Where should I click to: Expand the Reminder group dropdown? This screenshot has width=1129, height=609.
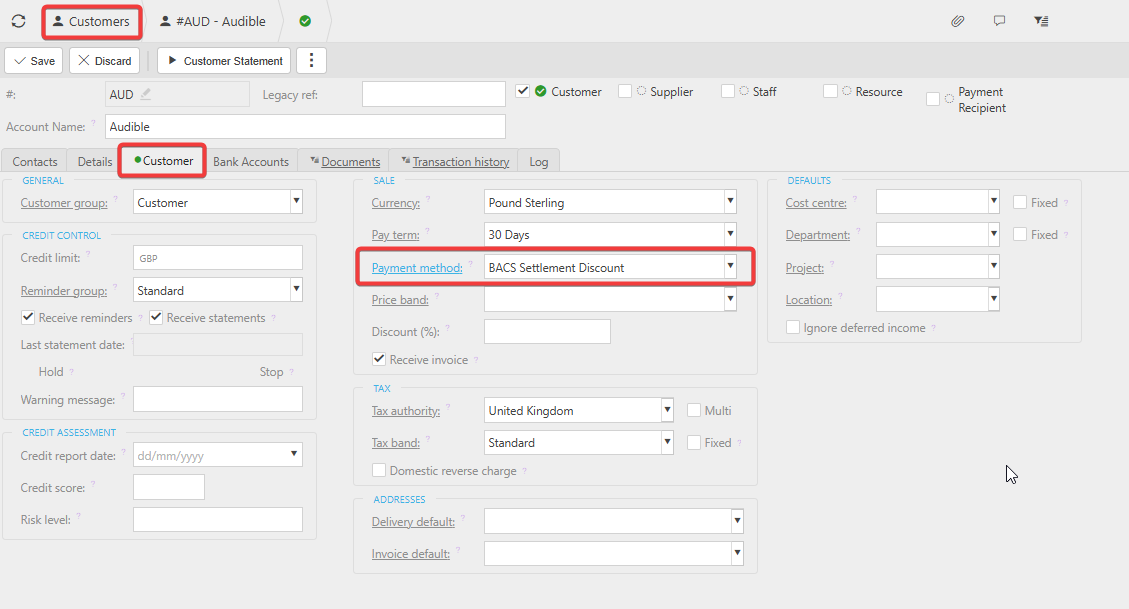pos(296,290)
